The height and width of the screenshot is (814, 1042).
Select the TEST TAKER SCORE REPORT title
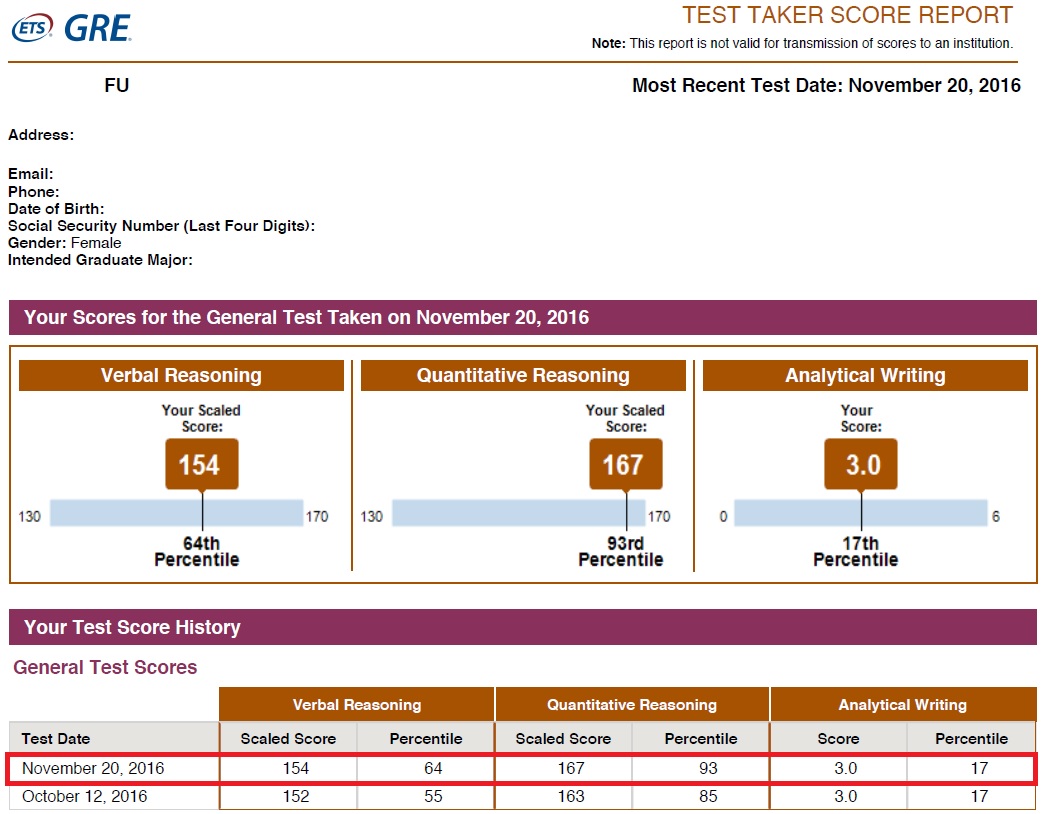point(847,15)
